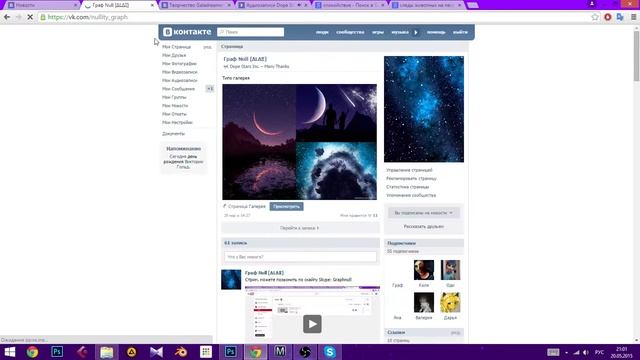Open 'Управление страницей' link
The width and height of the screenshot is (640, 360).
point(409,170)
